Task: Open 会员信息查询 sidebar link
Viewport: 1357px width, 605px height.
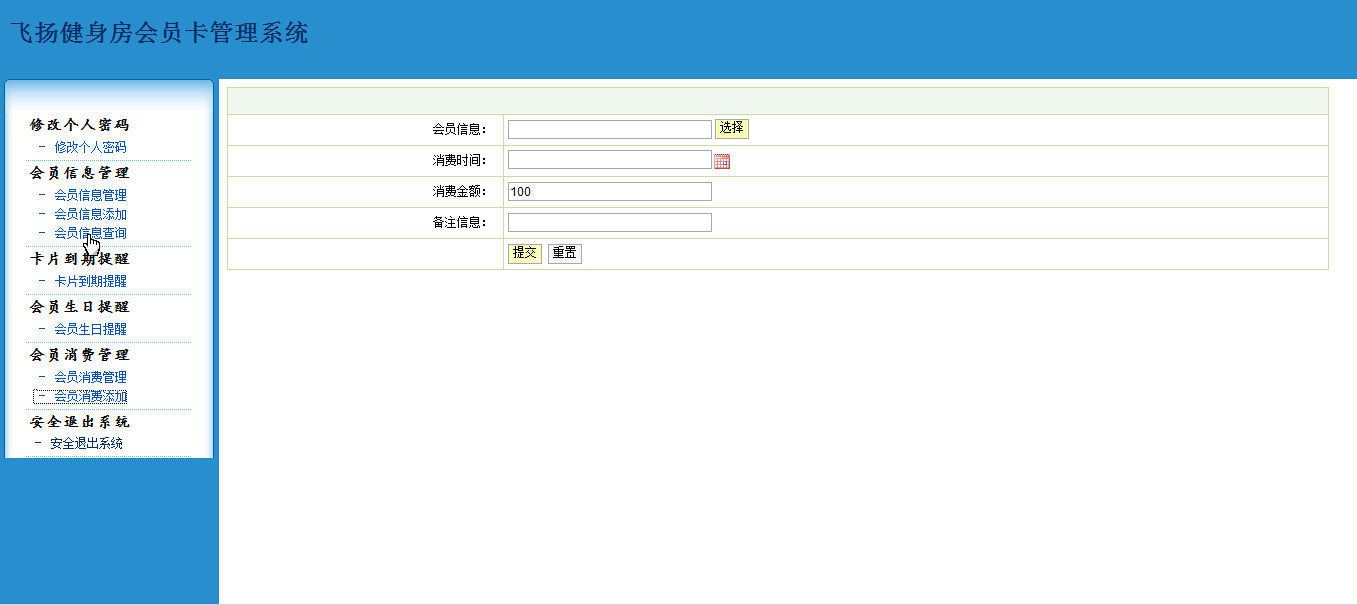Action: tap(90, 233)
